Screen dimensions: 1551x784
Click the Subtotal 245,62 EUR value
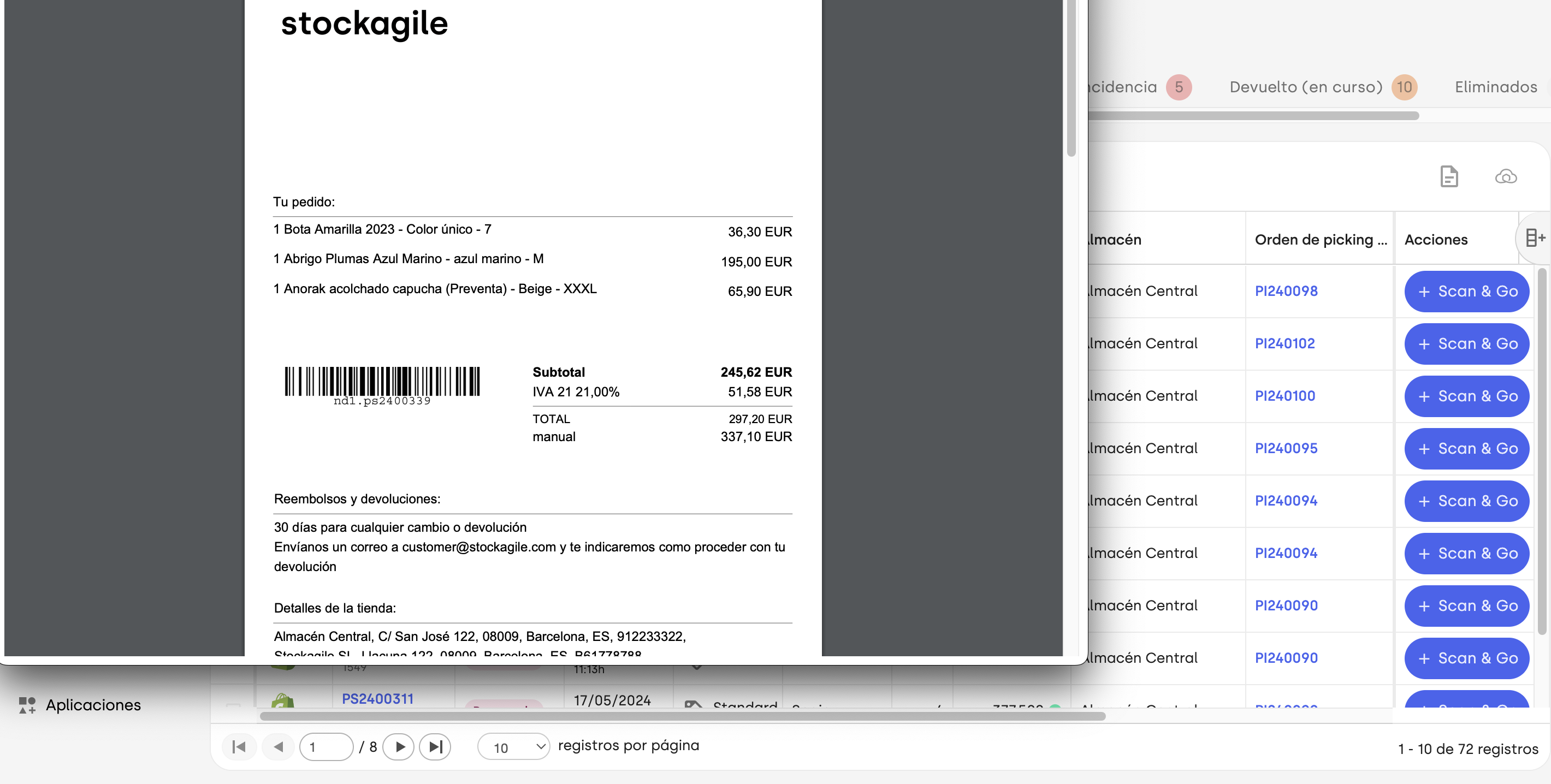(756, 372)
